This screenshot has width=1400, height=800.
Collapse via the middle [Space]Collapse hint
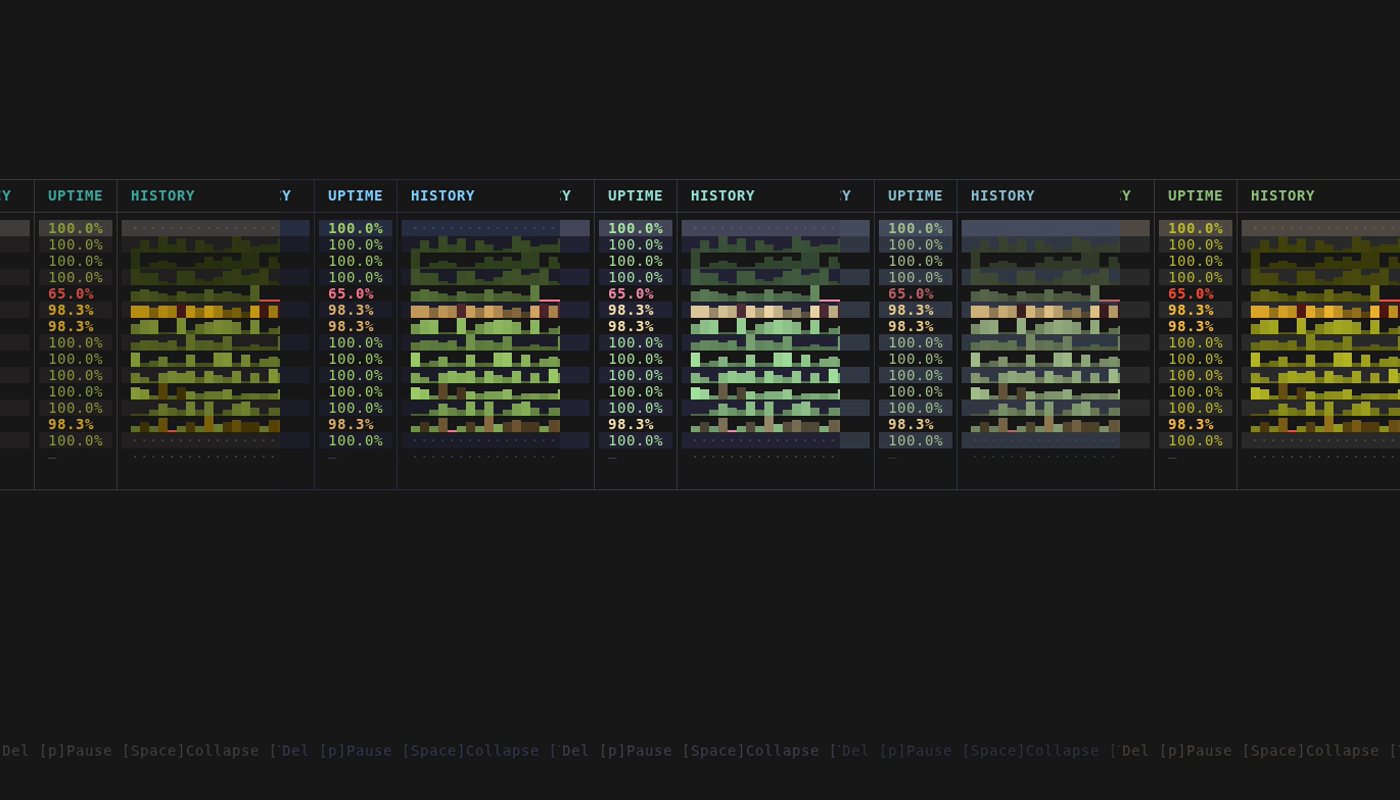[751, 751]
